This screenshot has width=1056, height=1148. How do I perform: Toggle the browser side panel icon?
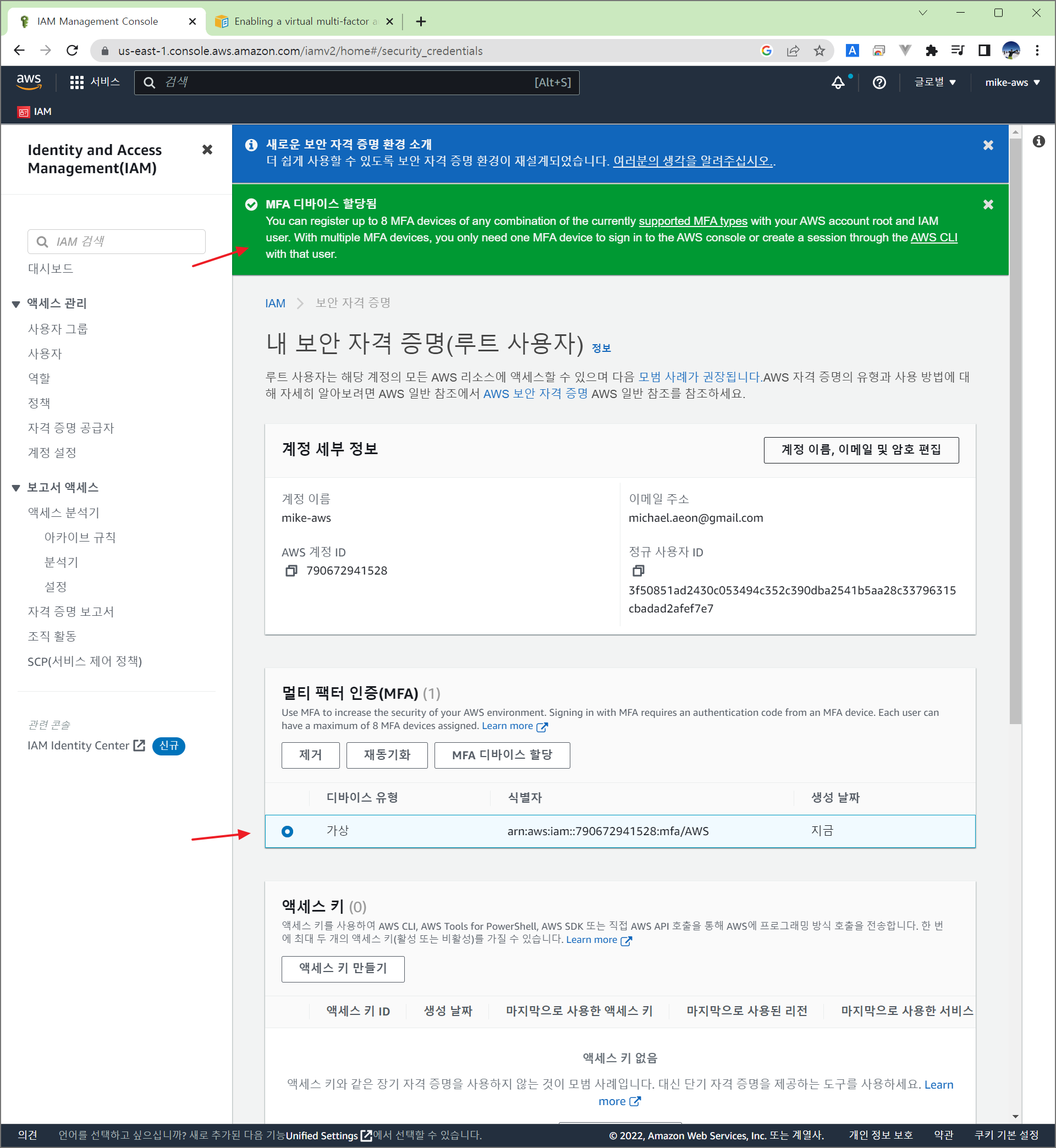pyautogui.click(x=984, y=51)
